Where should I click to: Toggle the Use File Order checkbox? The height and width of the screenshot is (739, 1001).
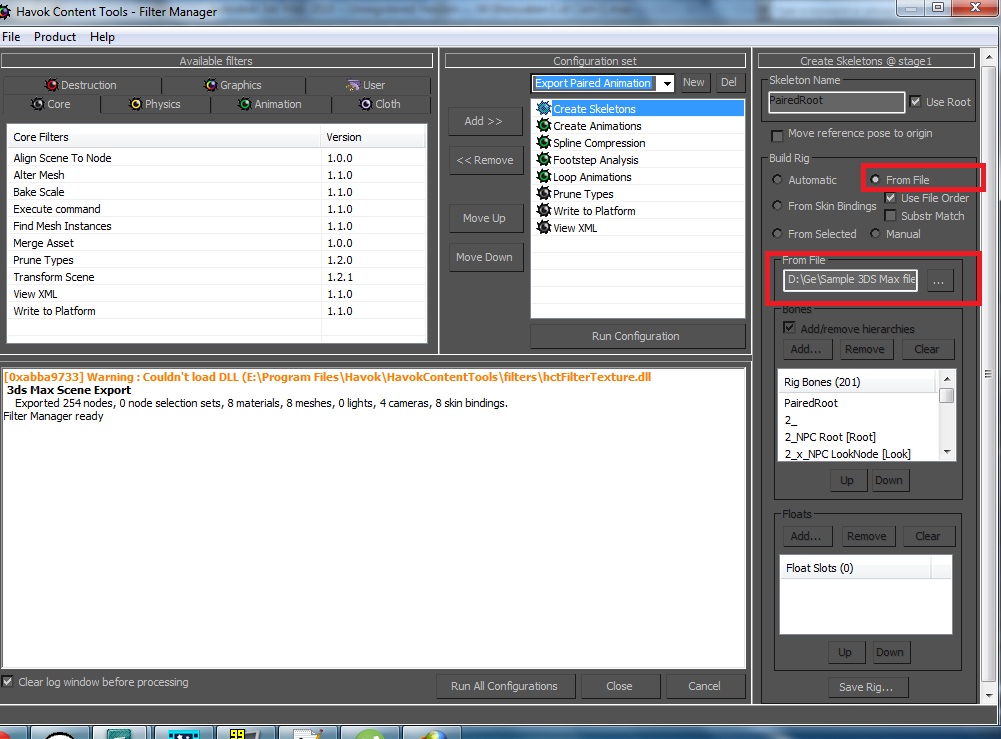pyautogui.click(x=890, y=198)
